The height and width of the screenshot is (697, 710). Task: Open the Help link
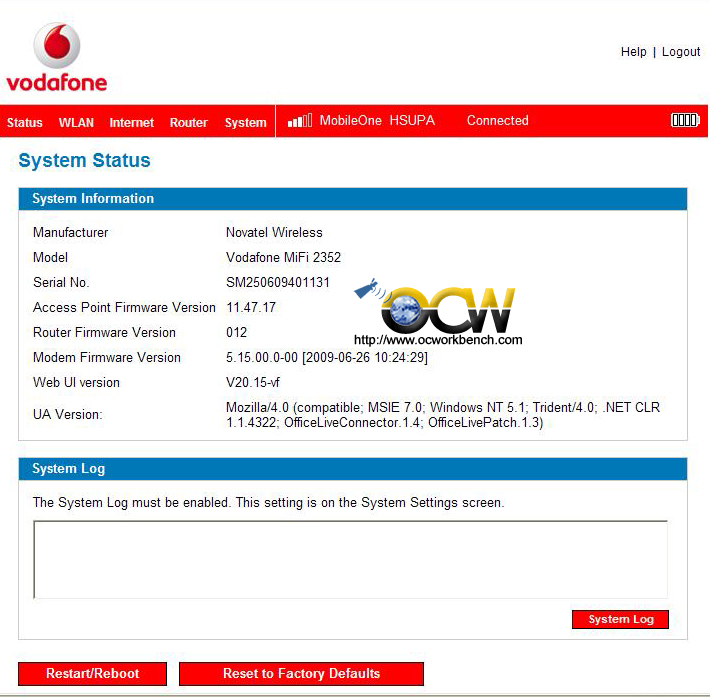pos(633,52)
